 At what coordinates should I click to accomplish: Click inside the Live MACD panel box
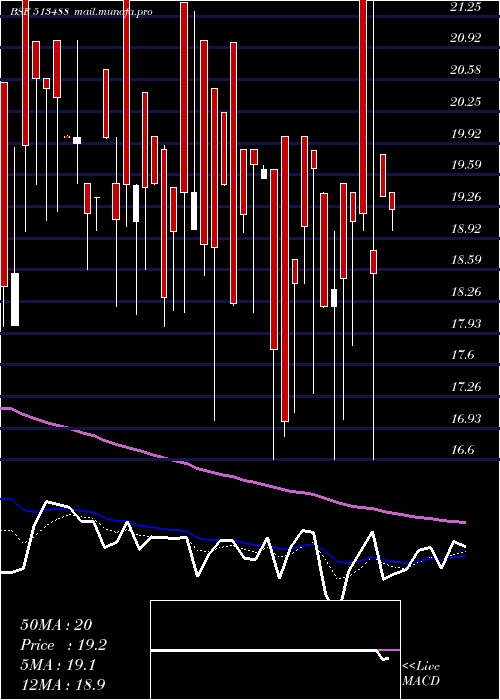click(x=275, y=650)
